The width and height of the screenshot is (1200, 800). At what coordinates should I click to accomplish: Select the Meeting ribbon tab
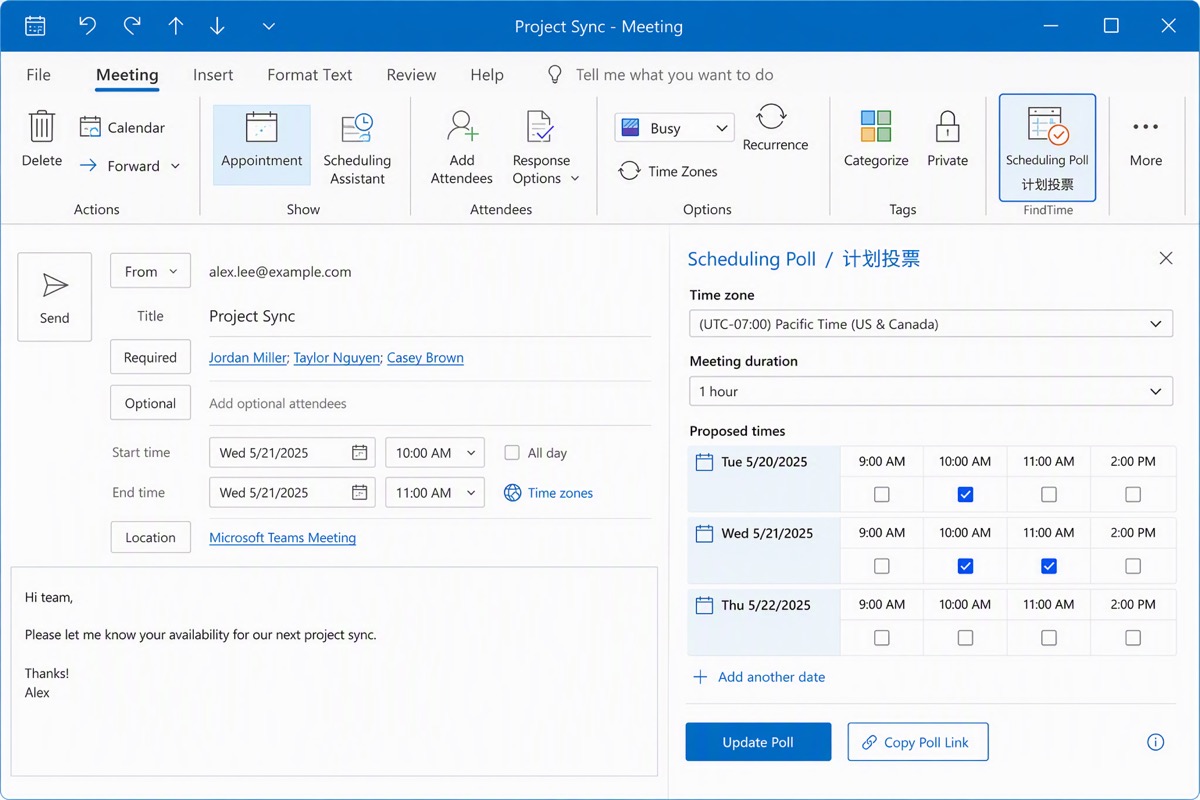127,75
